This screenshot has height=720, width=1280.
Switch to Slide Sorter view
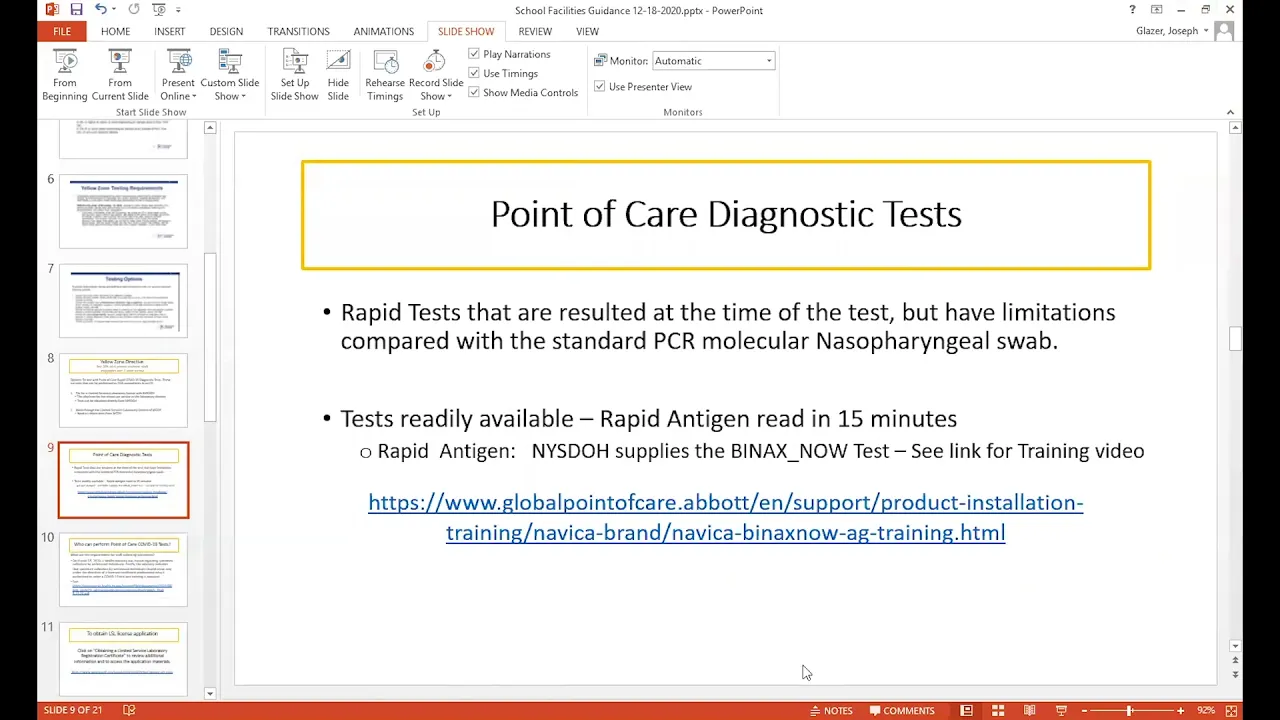(x=998, y=711)
